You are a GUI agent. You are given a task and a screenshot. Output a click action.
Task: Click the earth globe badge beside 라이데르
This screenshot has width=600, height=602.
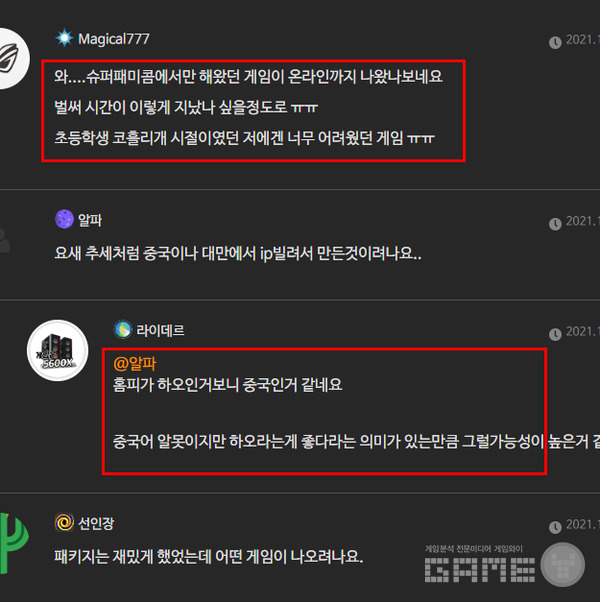tap(123, 330)
